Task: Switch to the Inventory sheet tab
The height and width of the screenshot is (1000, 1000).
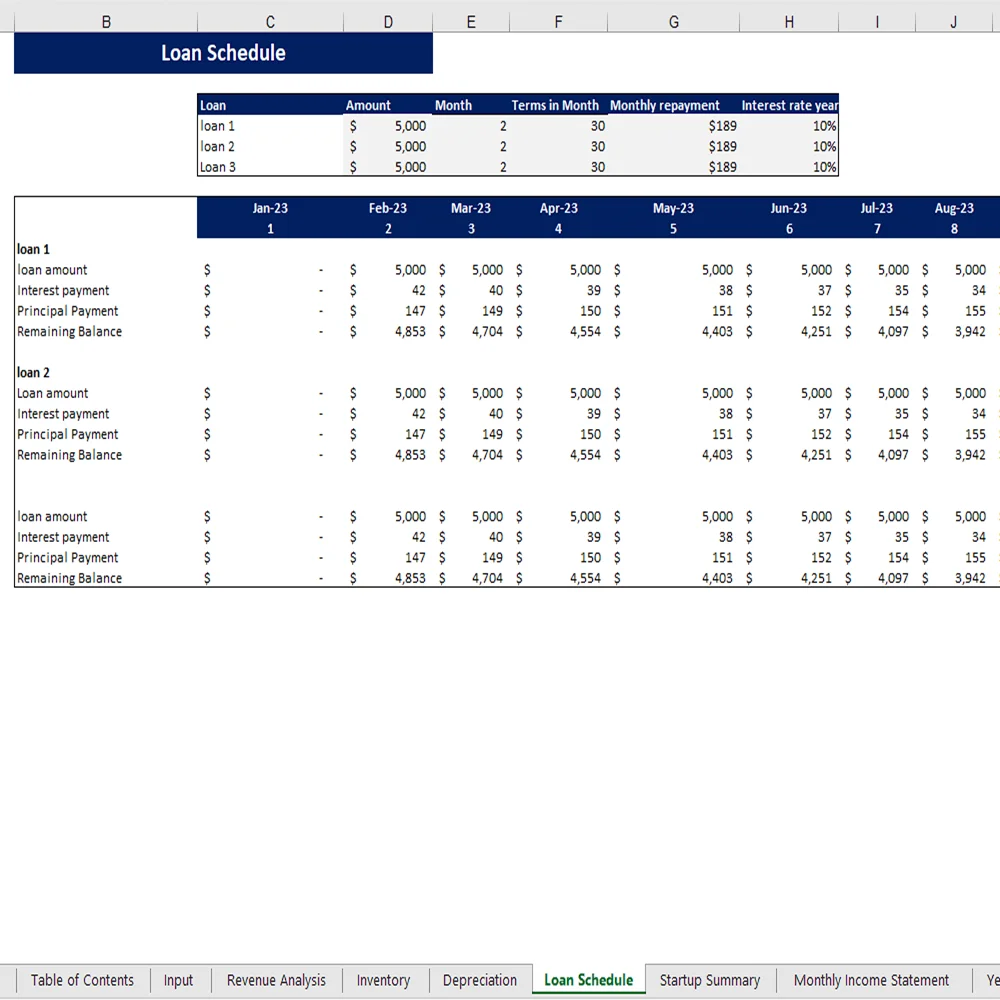Action: [x=383, y=980]
